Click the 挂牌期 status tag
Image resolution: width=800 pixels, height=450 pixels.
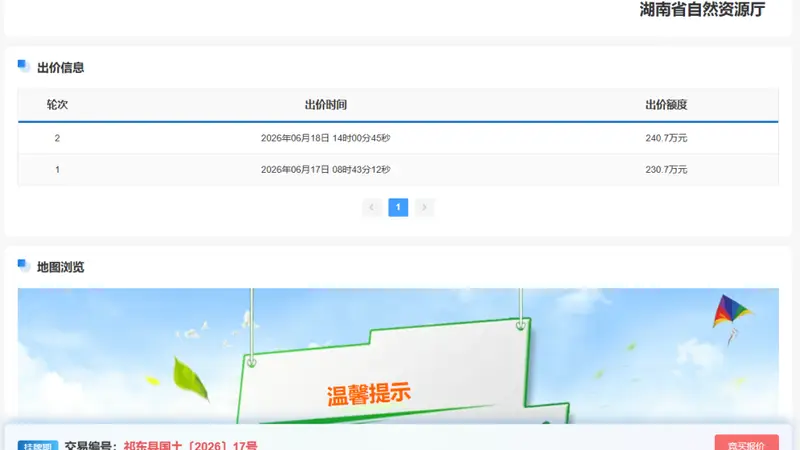tap(38, 445)
